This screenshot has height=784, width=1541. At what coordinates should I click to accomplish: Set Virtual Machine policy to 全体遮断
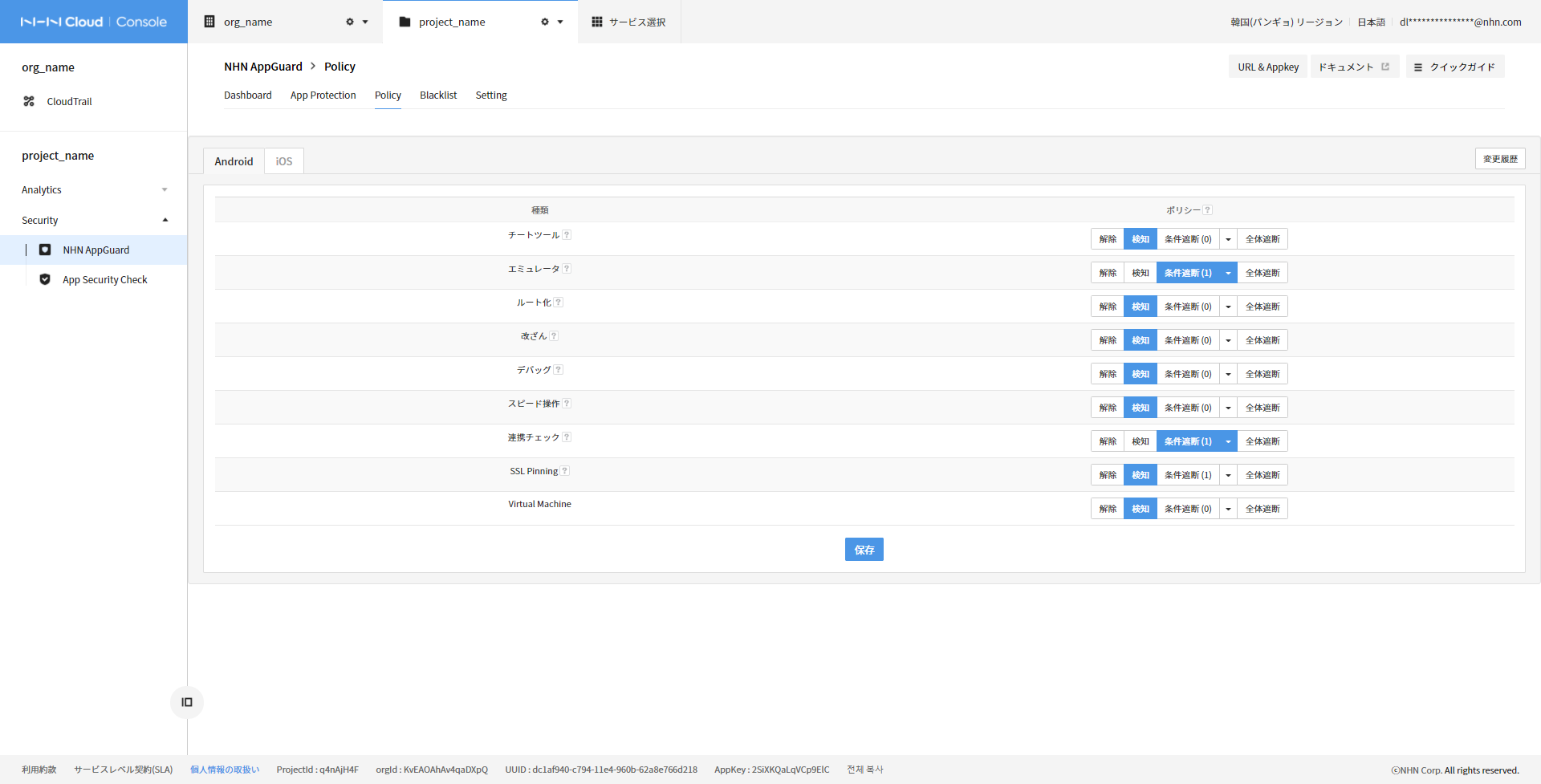1262,509
